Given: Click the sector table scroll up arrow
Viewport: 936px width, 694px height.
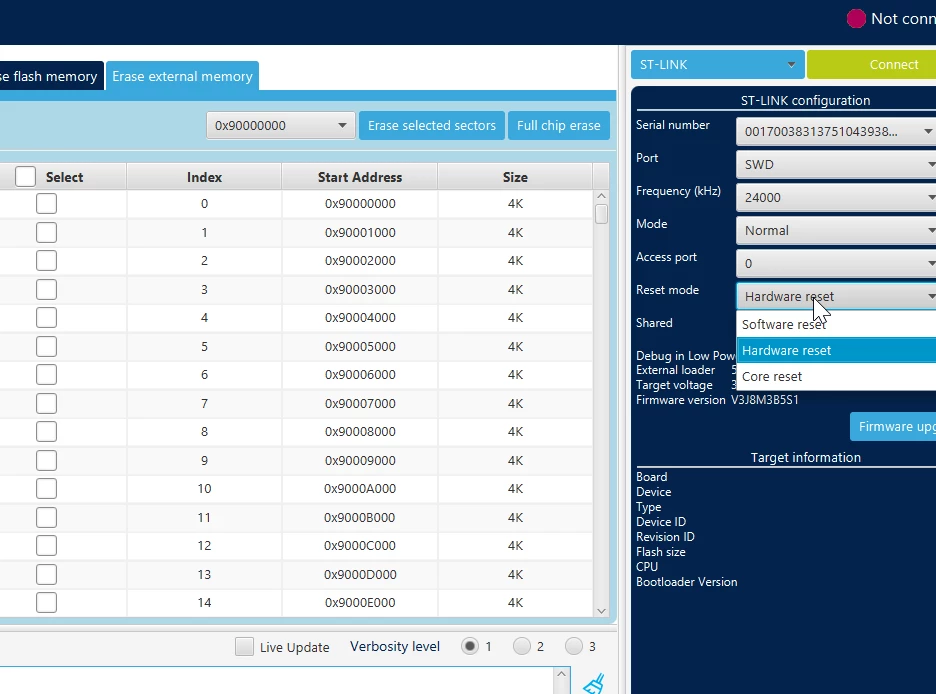Looking at the screenshot, I should tap(601, 196).
